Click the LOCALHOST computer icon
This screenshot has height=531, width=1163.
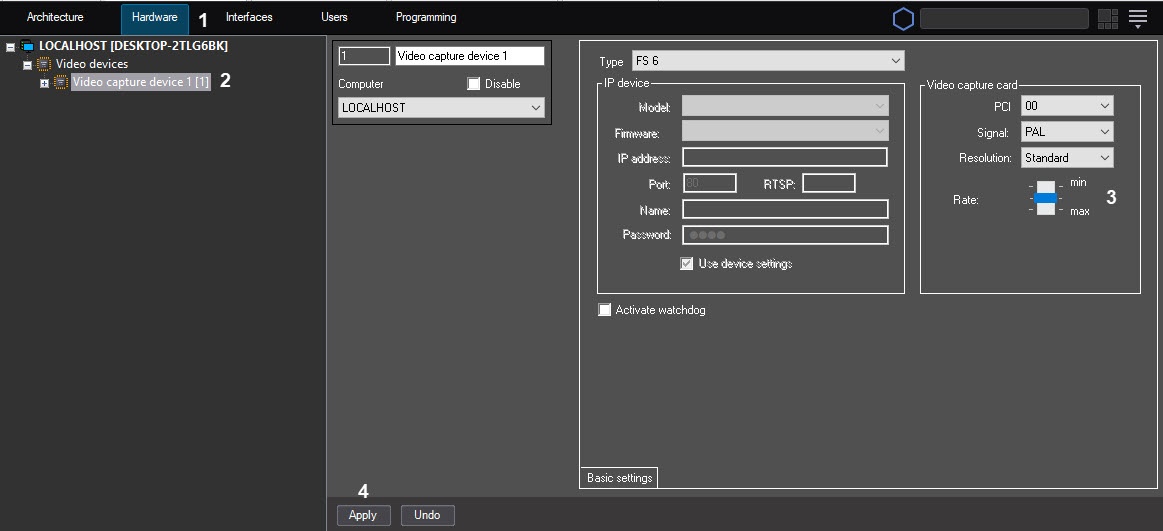[x=27, y=46]
